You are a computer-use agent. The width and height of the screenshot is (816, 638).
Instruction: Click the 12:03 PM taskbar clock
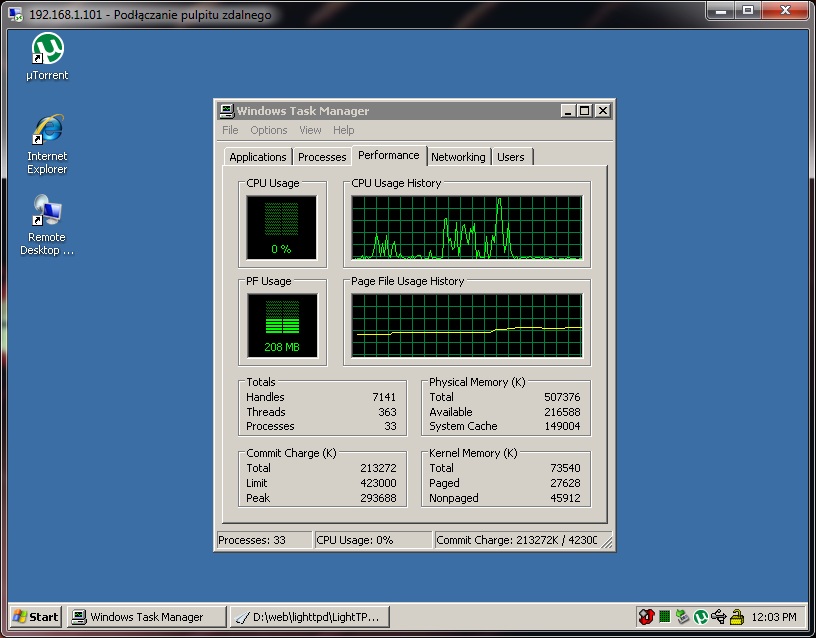pyautogui.click(x=774, y=617)
